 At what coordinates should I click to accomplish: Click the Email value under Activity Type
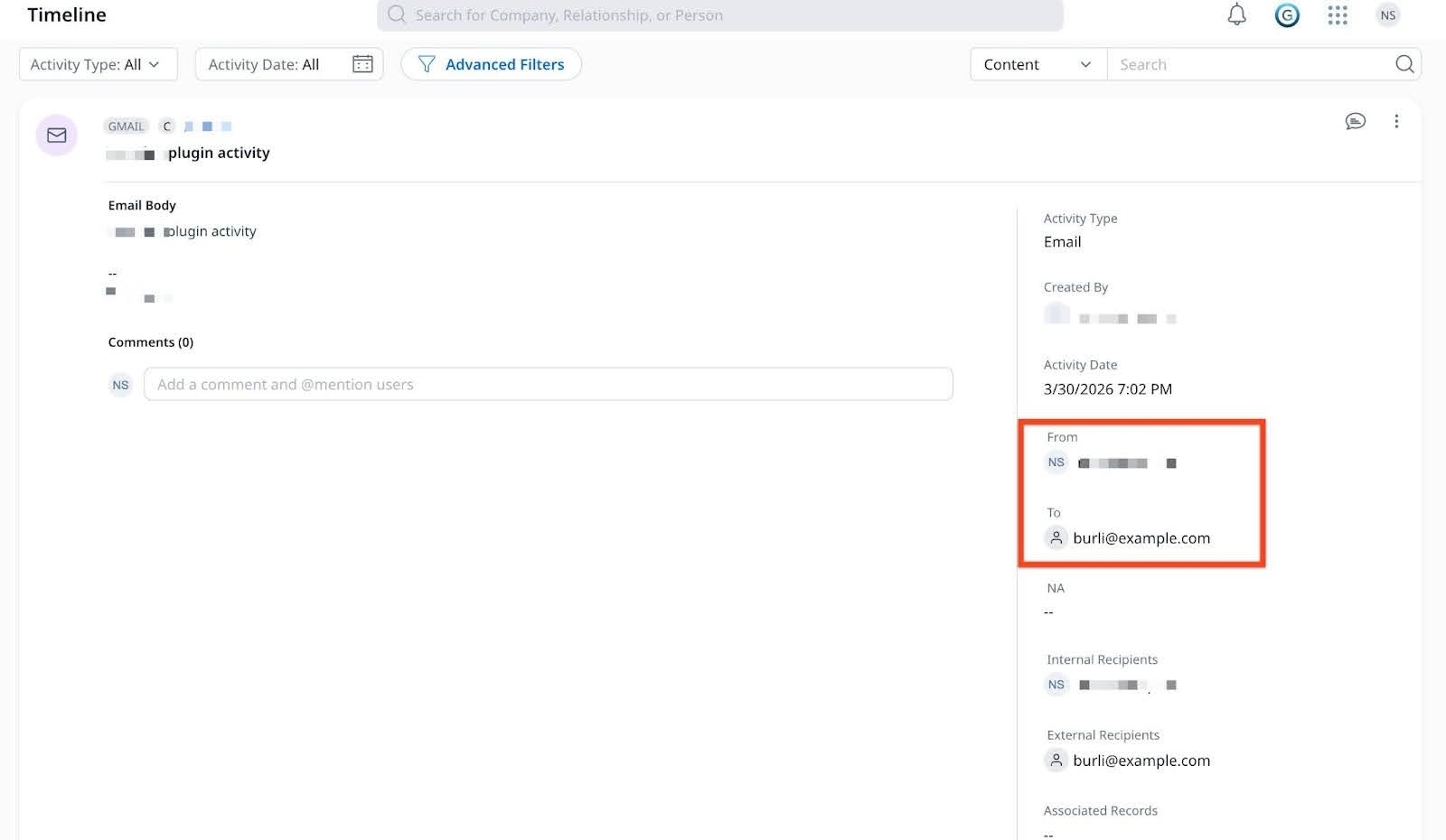tap(1062, 242)
